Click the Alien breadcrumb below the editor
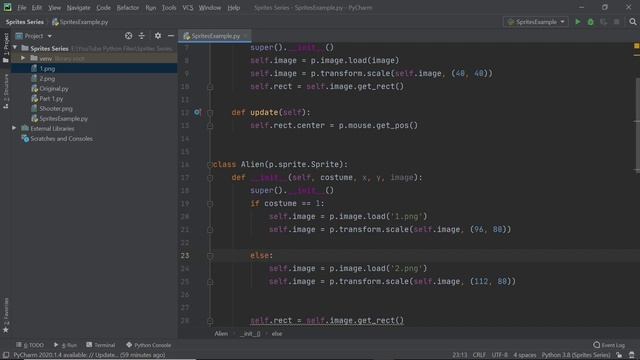The width and height of the screenshot is (640, 360). coord(221,333)
